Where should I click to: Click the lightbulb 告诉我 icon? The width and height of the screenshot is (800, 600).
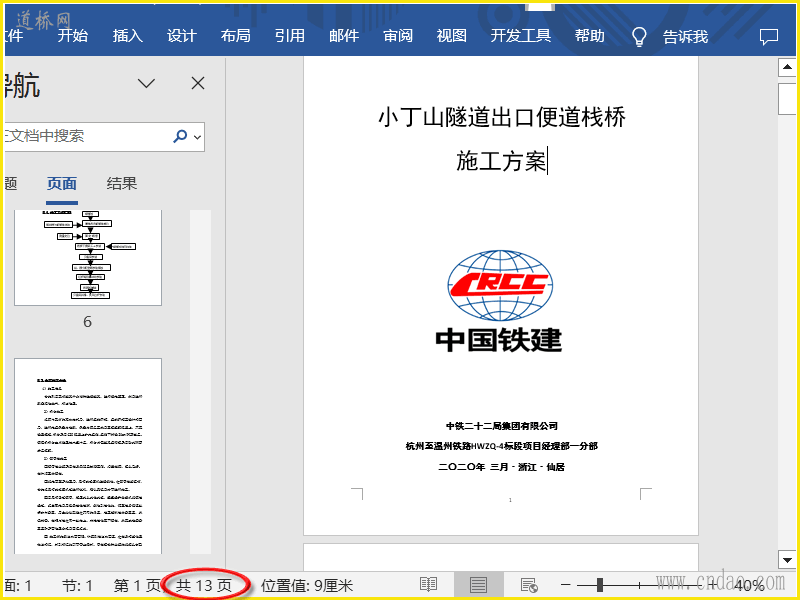click(x=639, y=37)
